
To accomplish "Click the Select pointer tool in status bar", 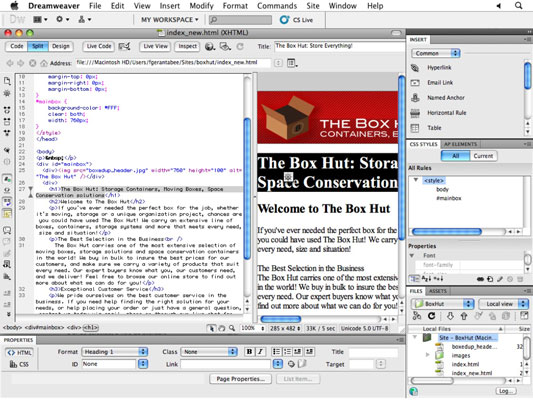I will (x=211, y=328).
